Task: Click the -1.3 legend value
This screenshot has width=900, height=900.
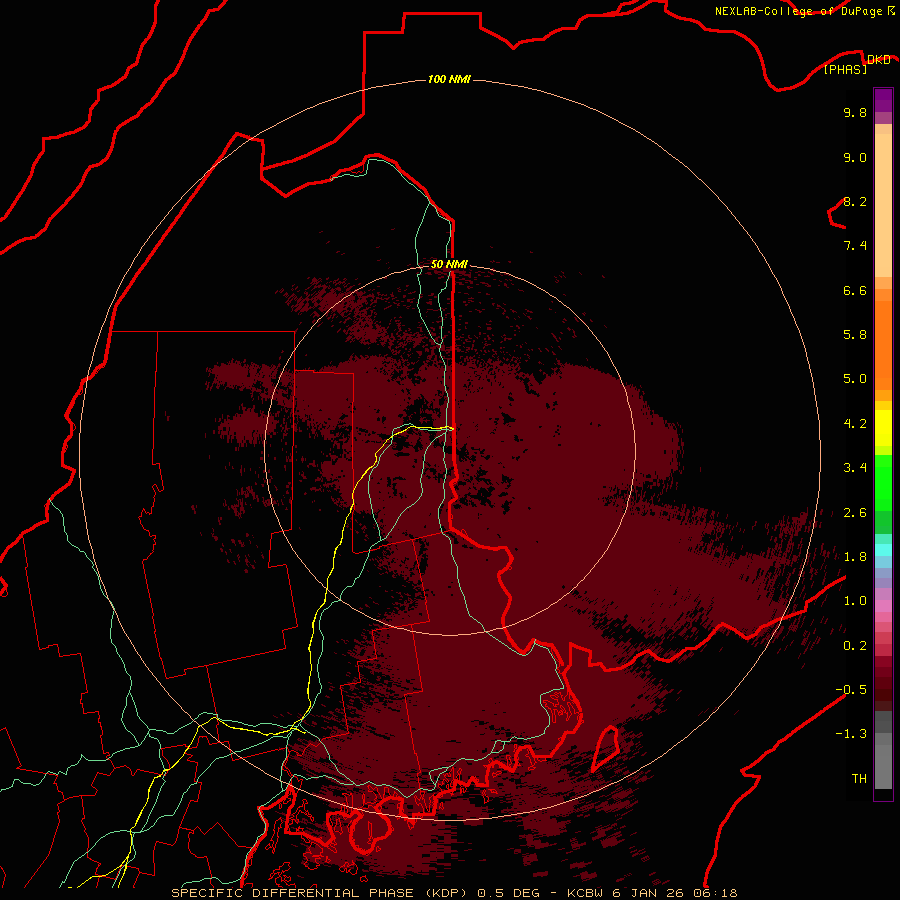Action: [x=851, y=734]
